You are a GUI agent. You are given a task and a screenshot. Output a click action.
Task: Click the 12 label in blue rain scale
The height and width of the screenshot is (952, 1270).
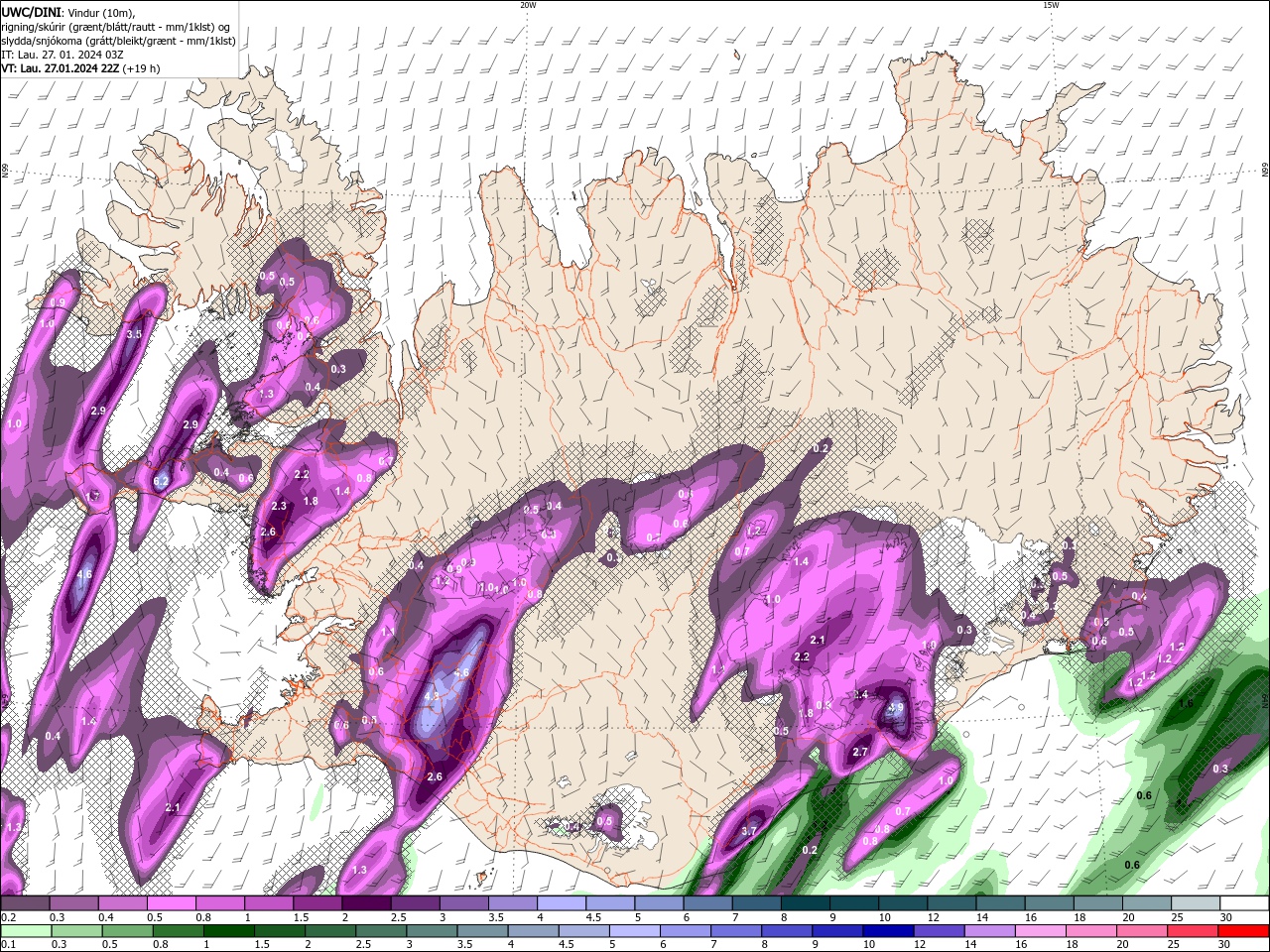(920, 944)
